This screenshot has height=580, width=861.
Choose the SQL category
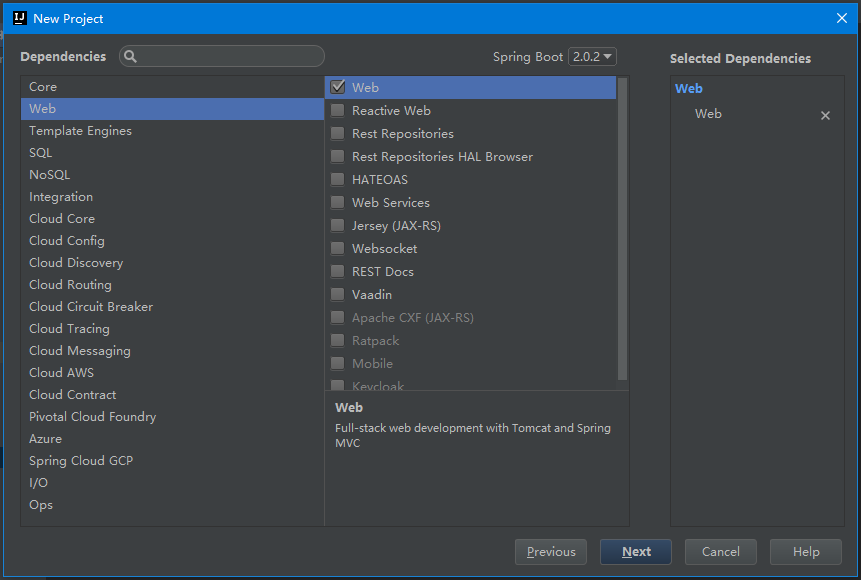pos(172,153)
